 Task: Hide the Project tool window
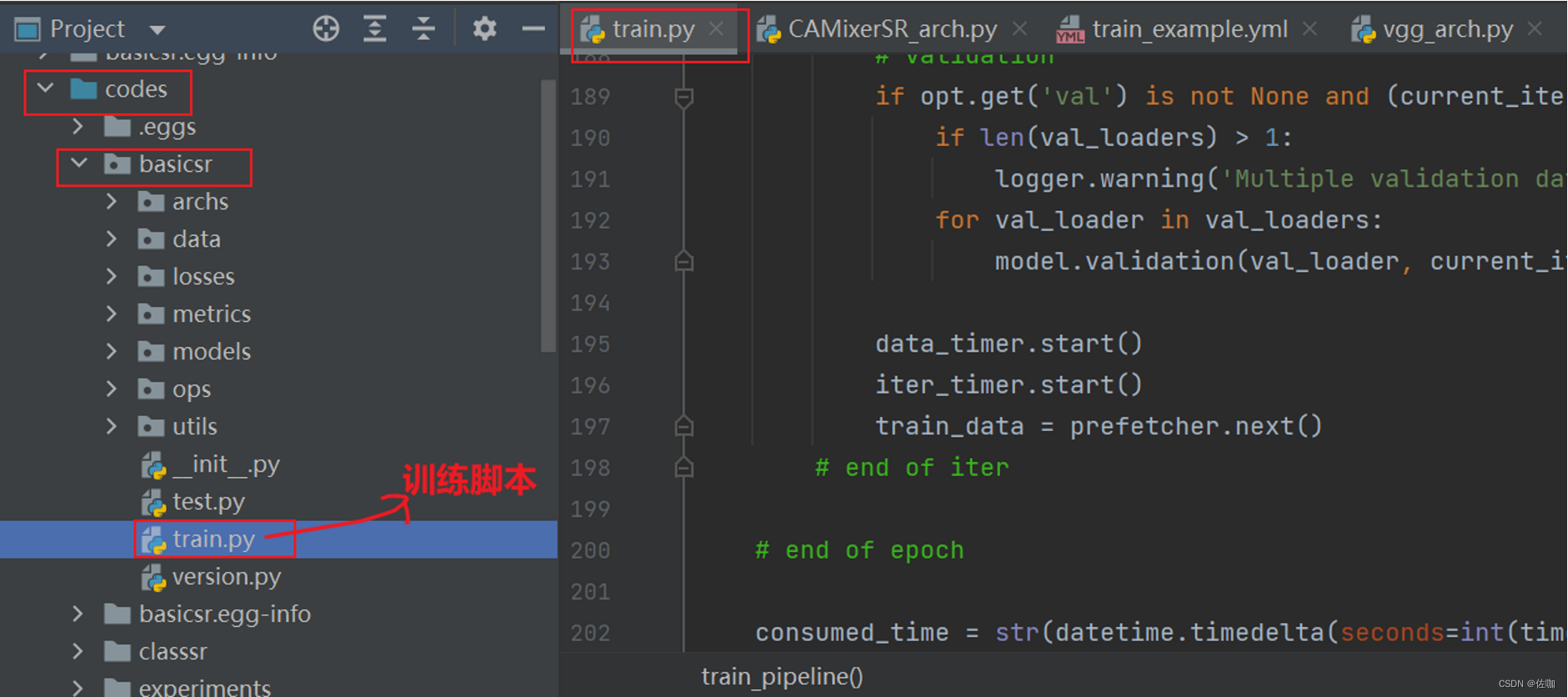point(533,28)
